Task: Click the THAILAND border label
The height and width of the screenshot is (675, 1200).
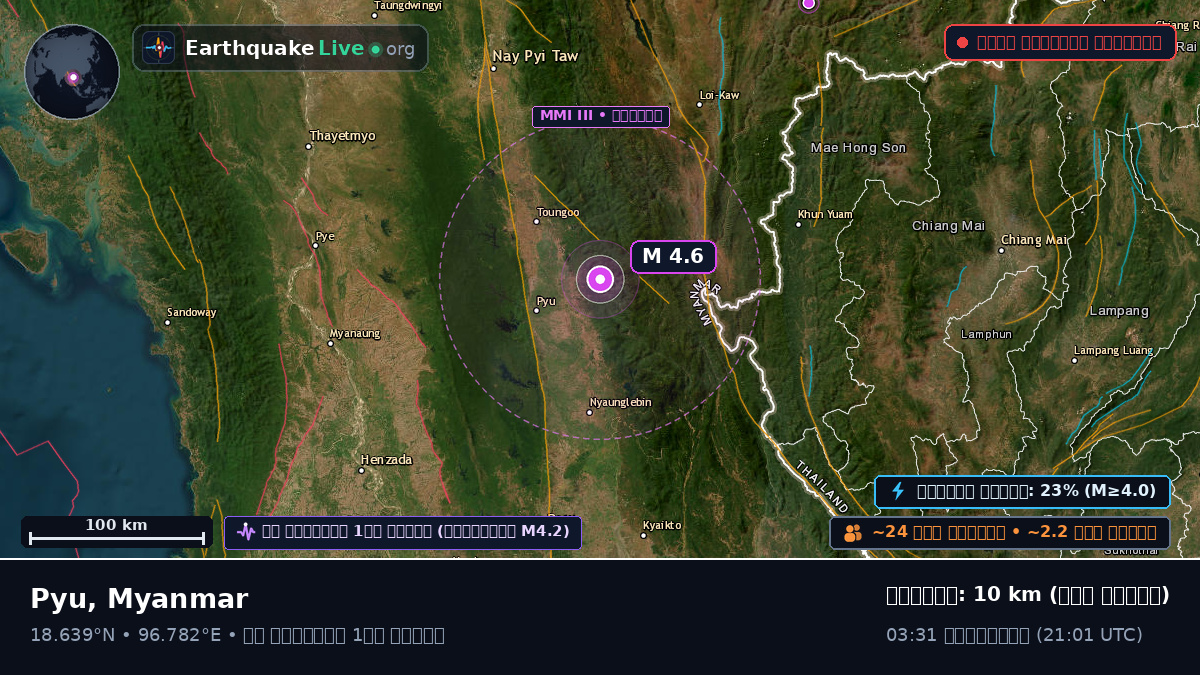Action: (x=822, y=486)
